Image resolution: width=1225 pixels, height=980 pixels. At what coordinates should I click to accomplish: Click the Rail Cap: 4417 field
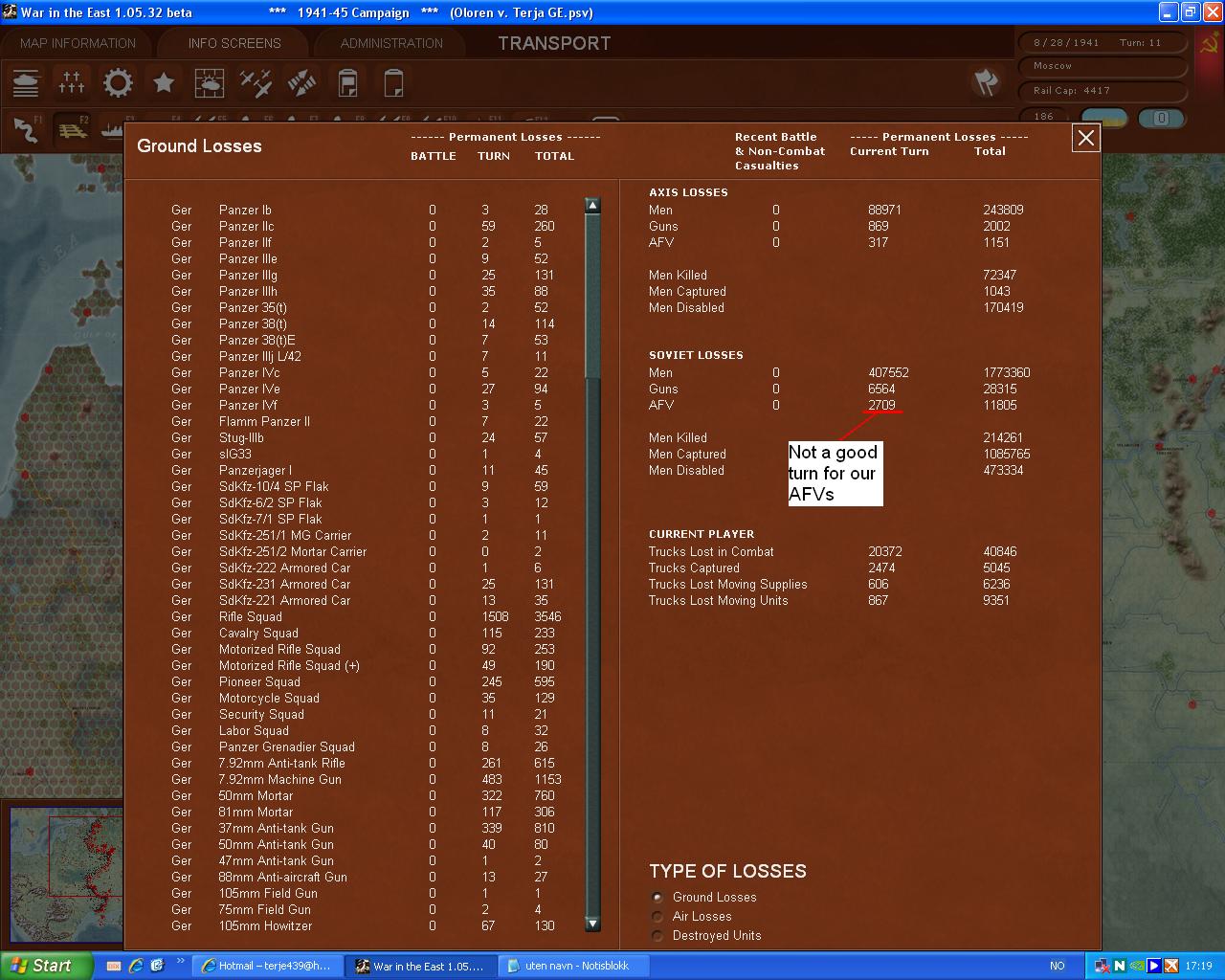pos(1103,91)
